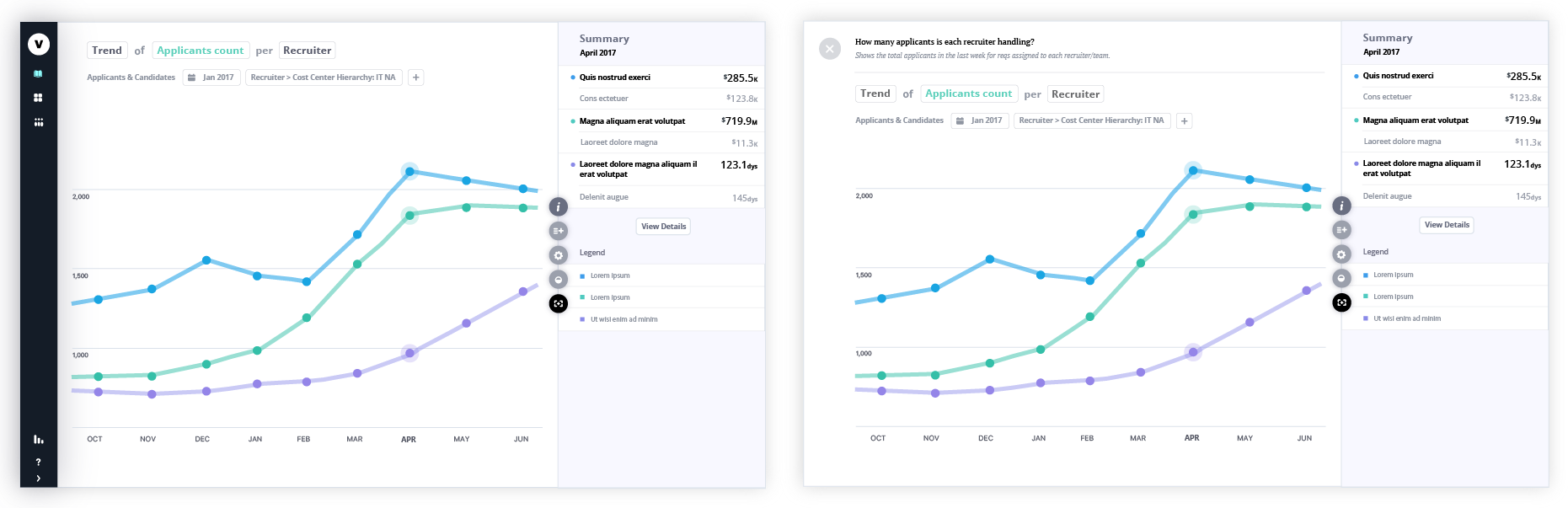Screen dimensions: 1568x508
Task: Click the add-to-list icon in left chart view
Action: coord(558,230)
